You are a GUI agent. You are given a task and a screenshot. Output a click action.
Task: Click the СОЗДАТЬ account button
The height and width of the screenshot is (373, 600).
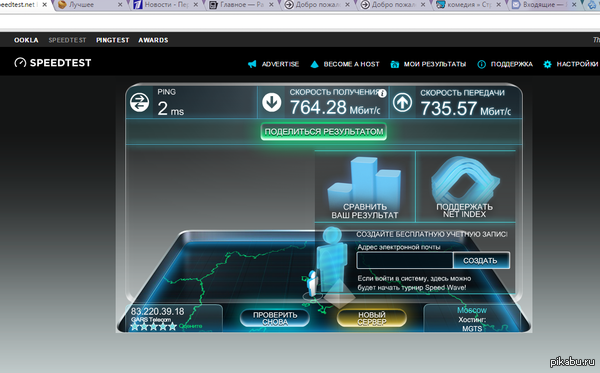click(481, 261)
